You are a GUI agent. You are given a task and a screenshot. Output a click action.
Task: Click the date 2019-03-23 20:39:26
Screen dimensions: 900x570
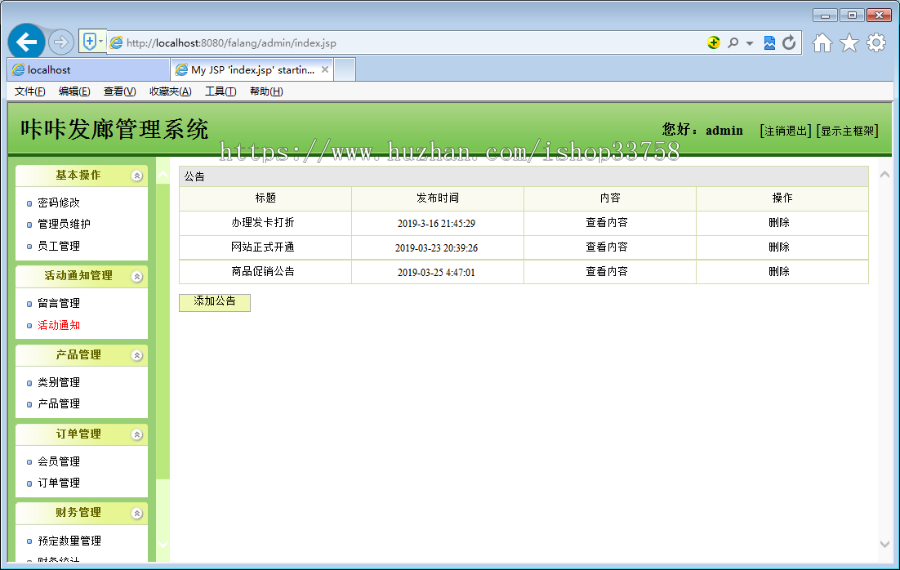click(x=436, y=248)
